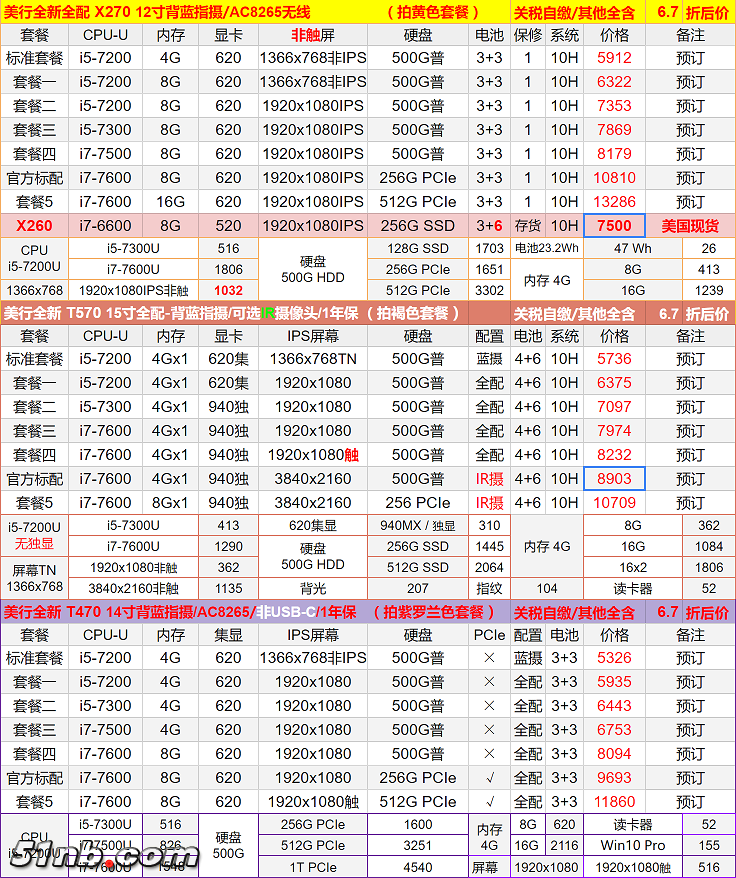The image size is (736, 878).
Task: Select the 16x2 memory upgrade cell
Action: click(633, 567)
